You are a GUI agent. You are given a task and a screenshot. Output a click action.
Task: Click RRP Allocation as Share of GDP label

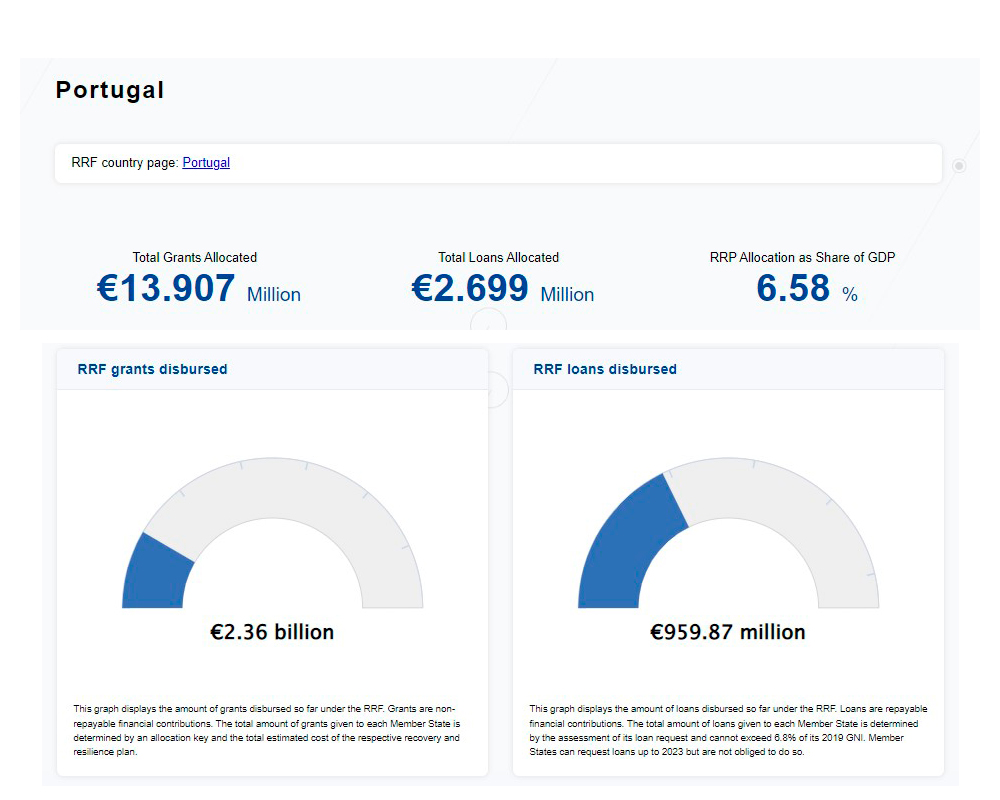tap(802, 257)
